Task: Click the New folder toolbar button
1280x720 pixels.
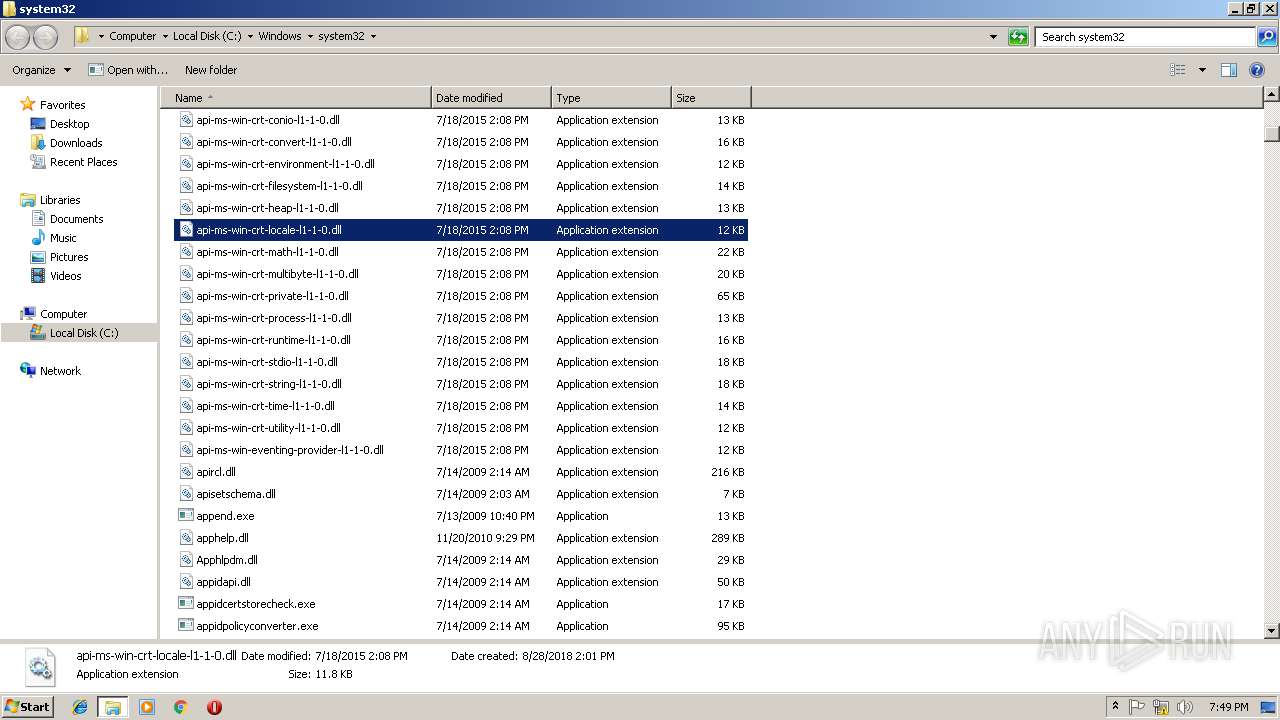Action: (x=211, y=70)
